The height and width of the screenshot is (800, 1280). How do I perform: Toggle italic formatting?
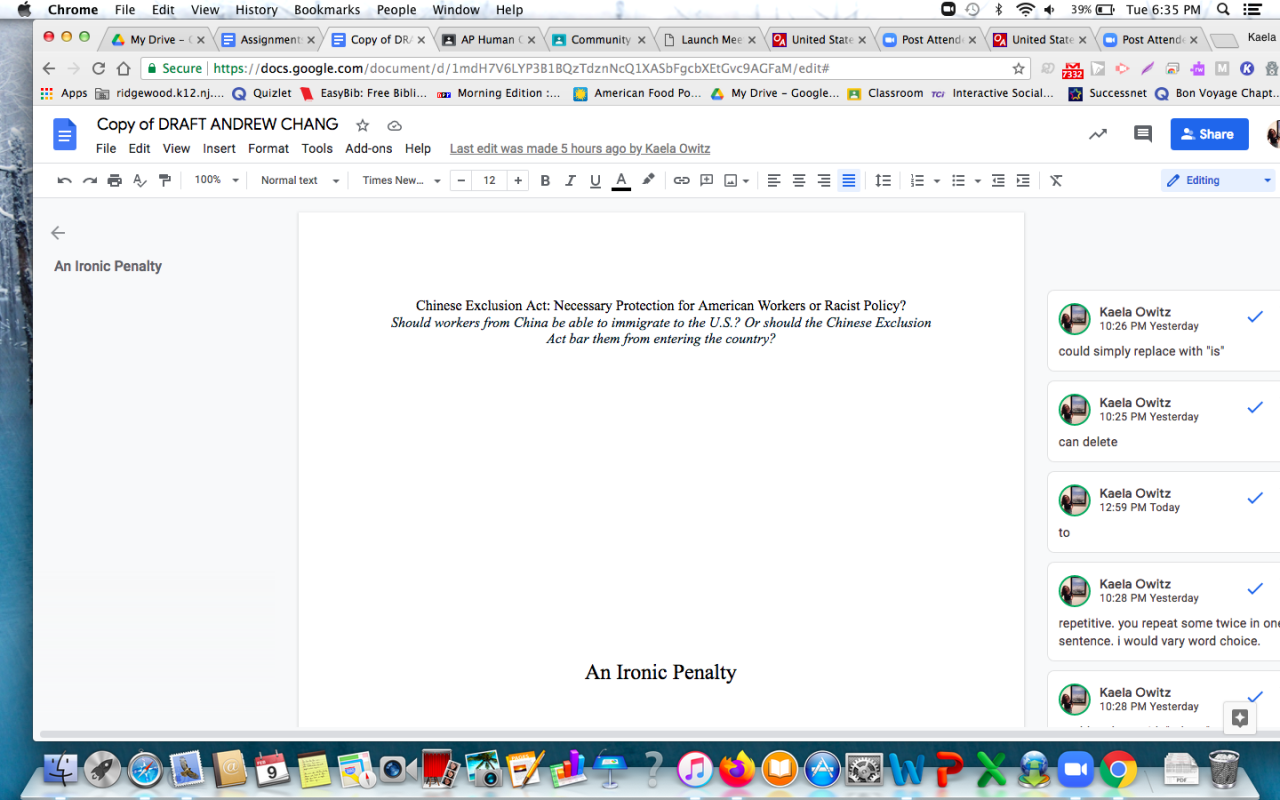point(570,181)
